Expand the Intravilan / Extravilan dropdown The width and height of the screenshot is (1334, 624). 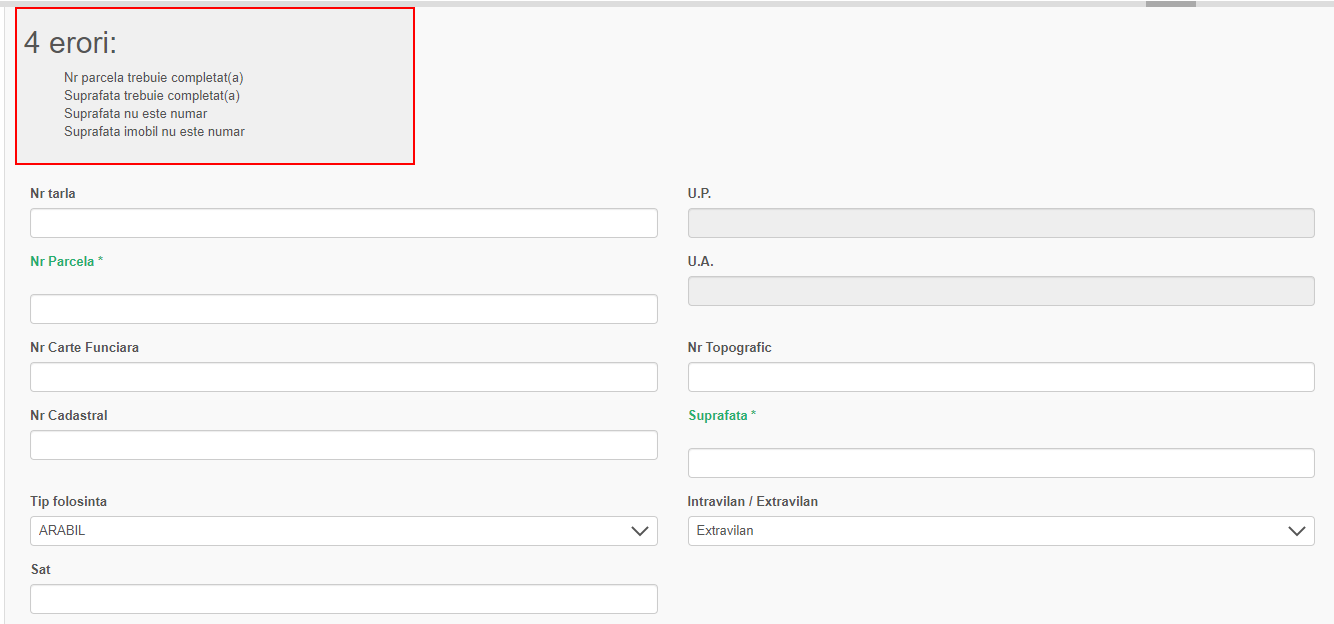pyautogui.click(x=1000, y=531)
